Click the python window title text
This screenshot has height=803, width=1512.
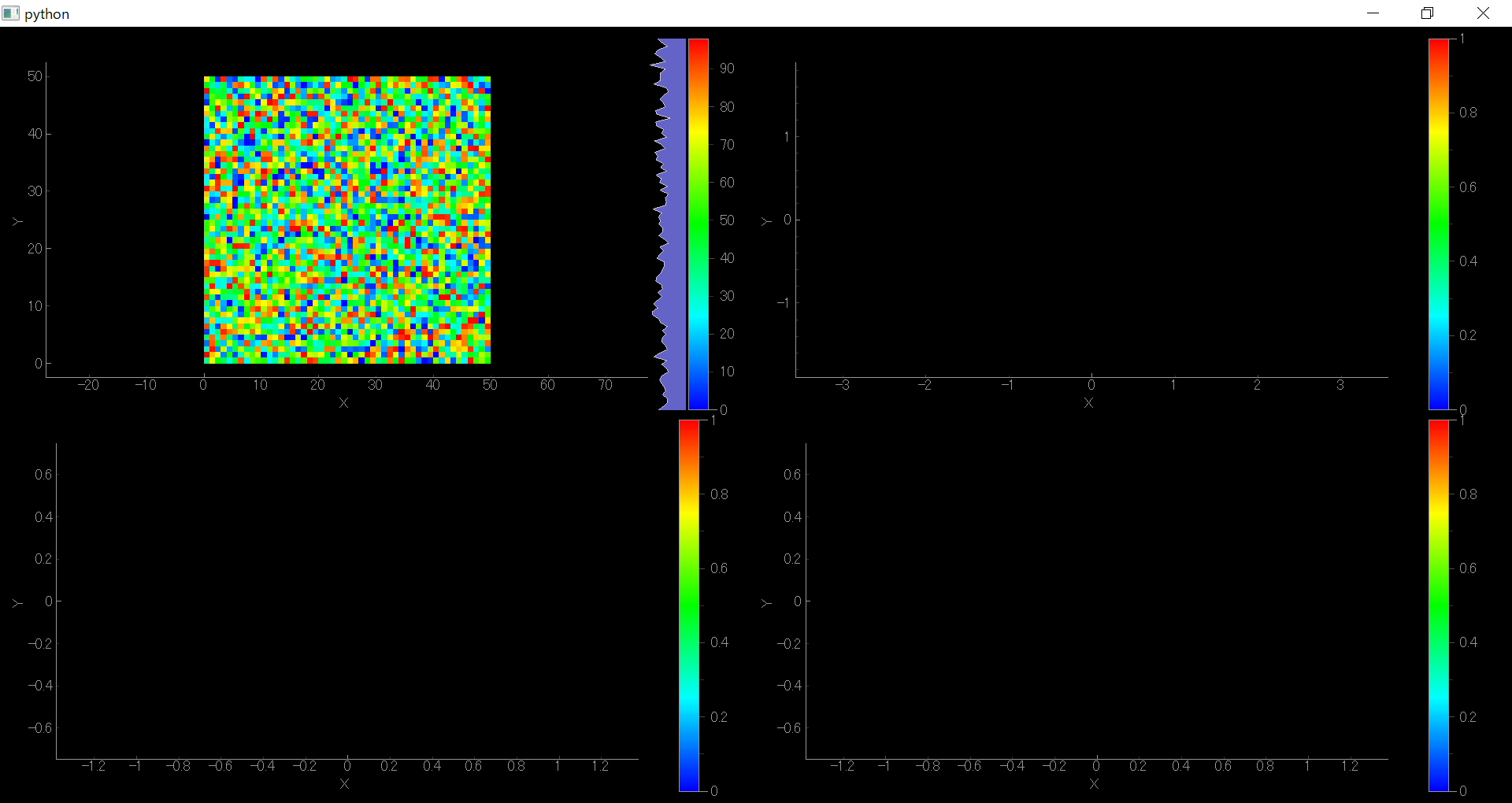(48, 13)
